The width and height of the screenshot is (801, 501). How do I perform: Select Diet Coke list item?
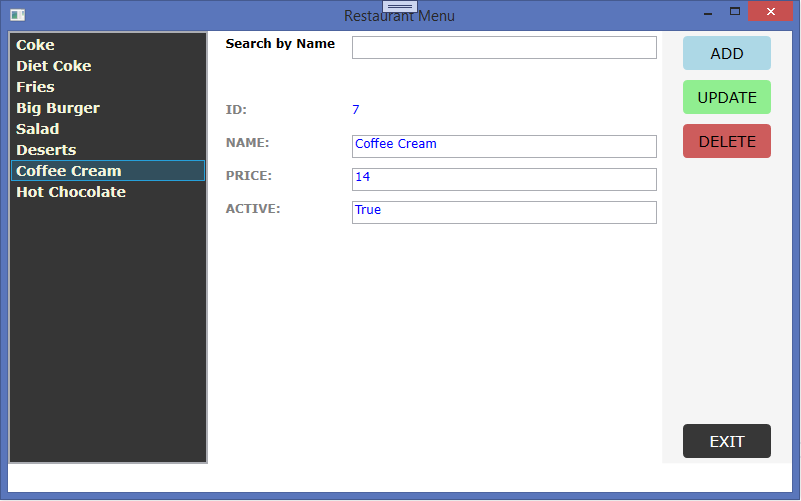(108, 66)
